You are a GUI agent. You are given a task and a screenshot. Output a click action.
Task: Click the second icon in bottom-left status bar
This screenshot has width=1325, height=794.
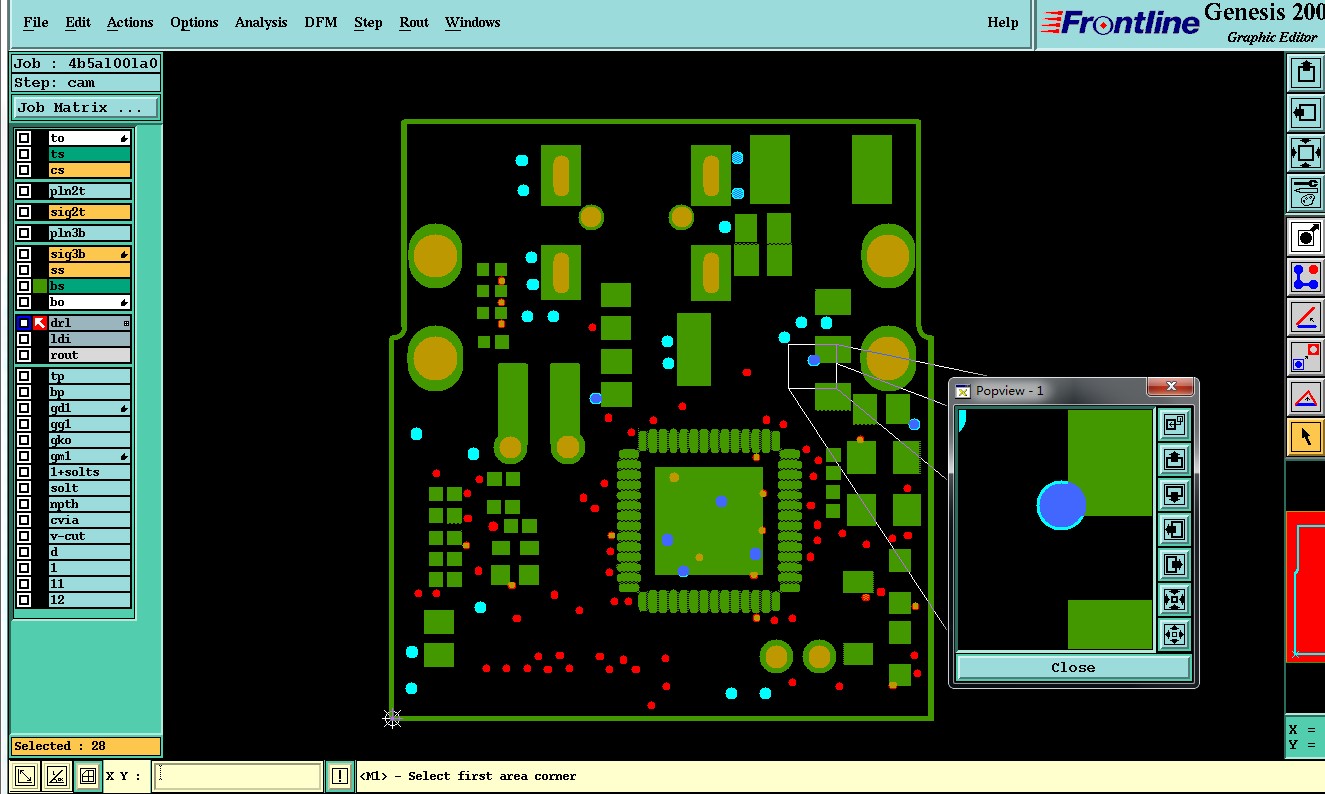coord(57,775)
